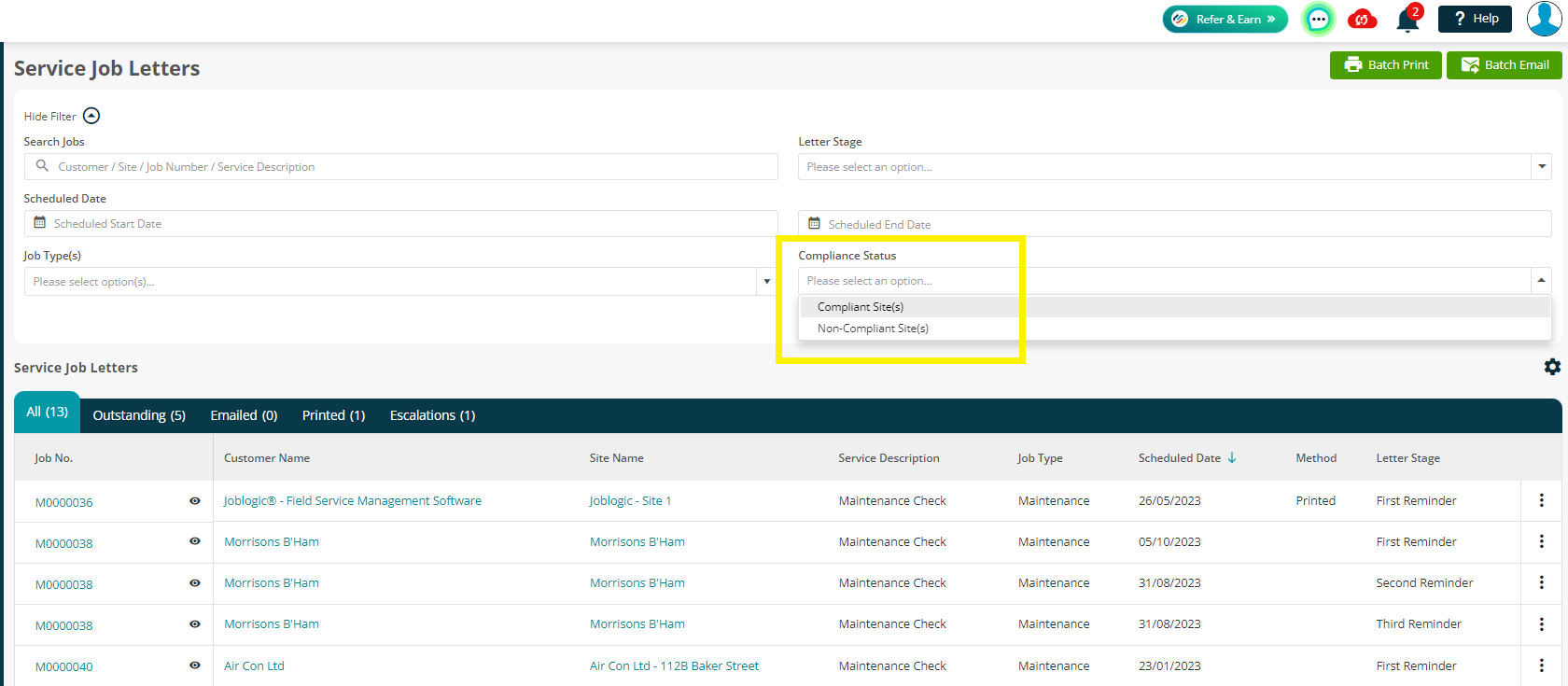The image size is (1568, 686).
Task: Preview job M0000036 with the eye icon
Action: 195,501
